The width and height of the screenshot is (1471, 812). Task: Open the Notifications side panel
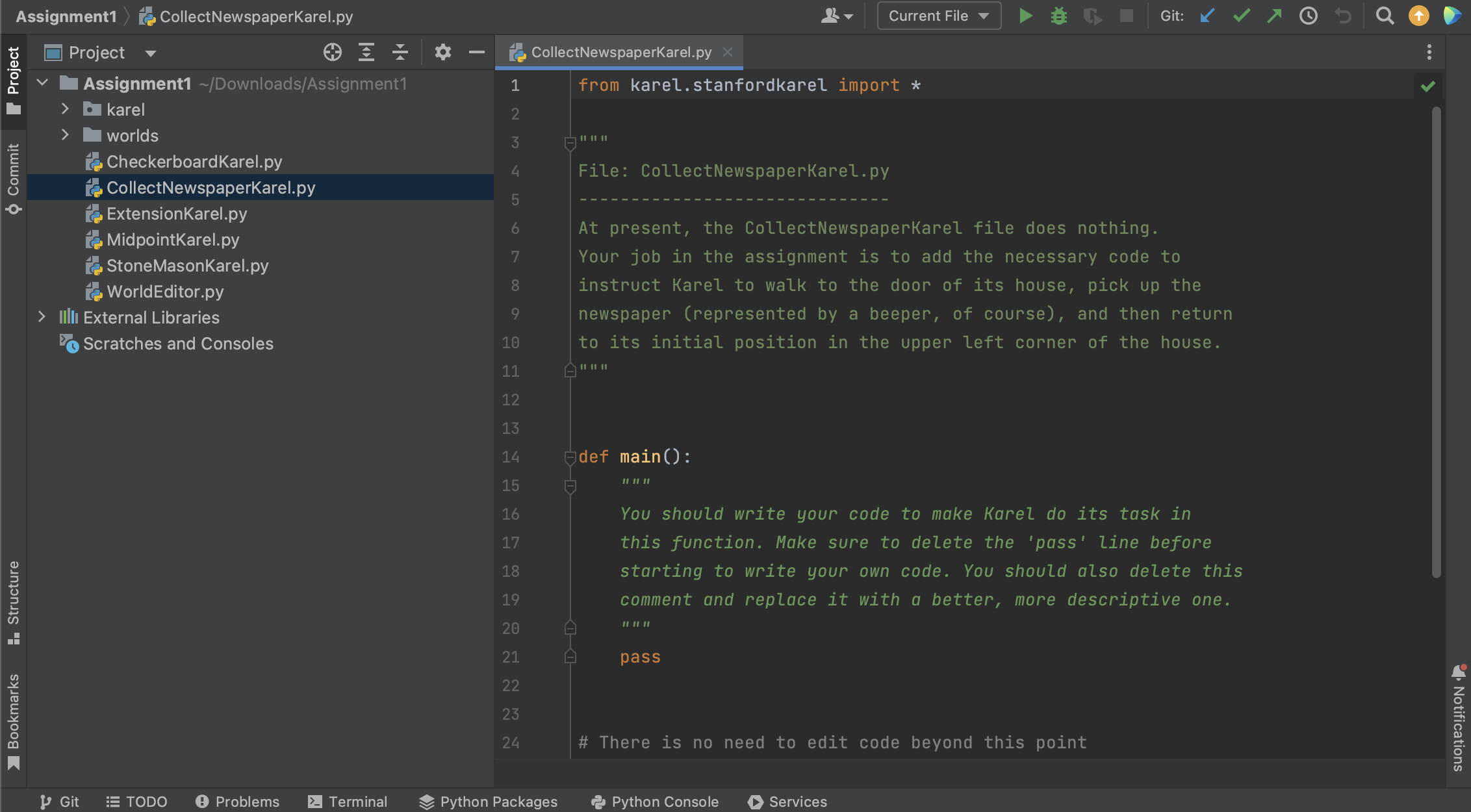pos(1459,718)
